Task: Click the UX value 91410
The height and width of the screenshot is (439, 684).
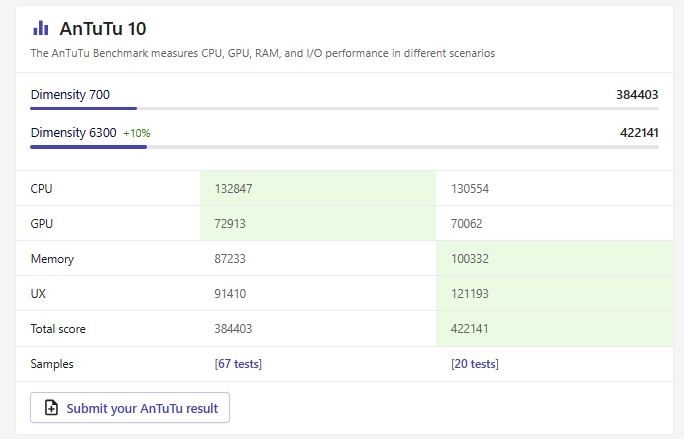Action: [230, 294]
